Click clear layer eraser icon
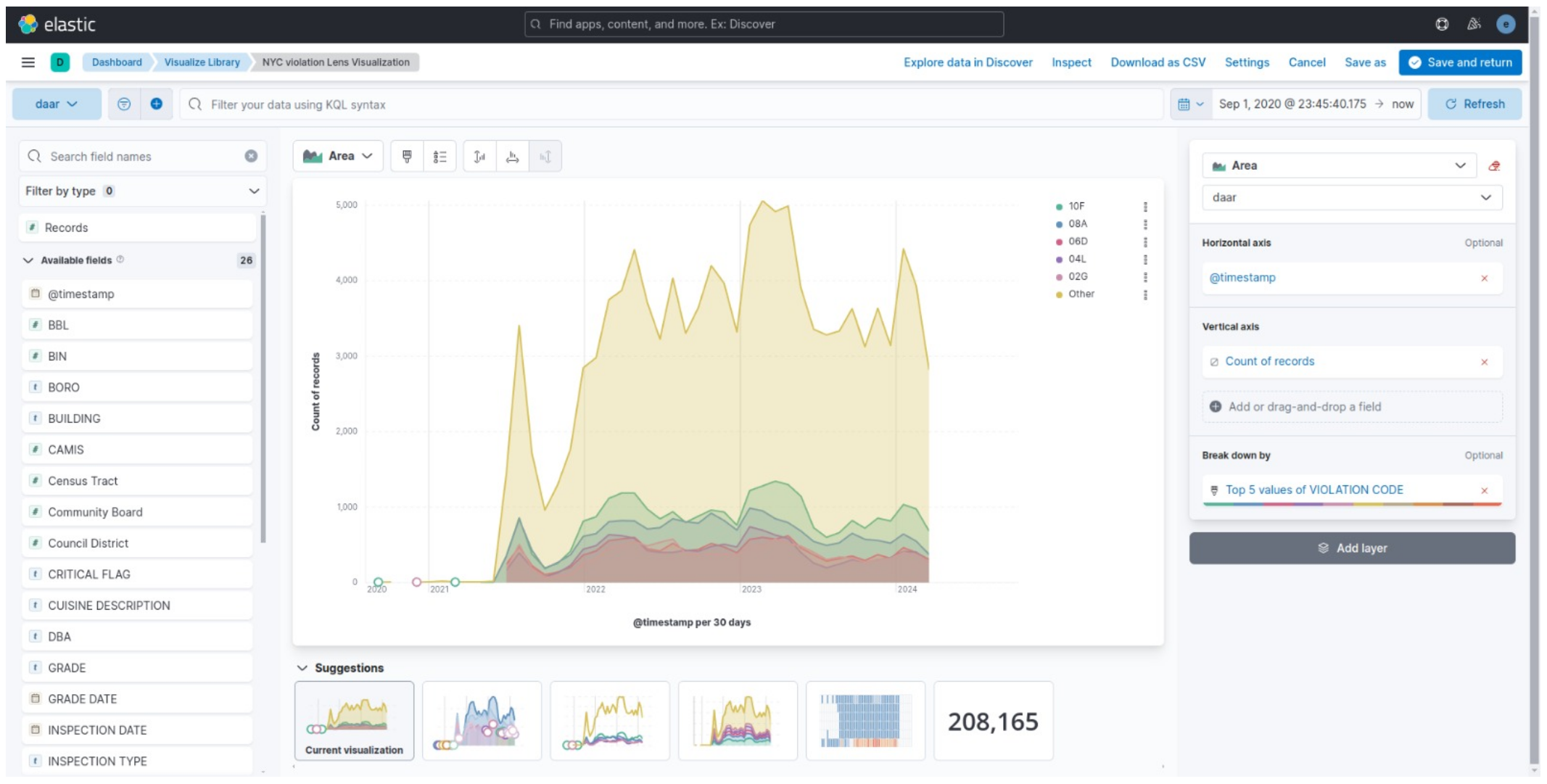Viewport: 1547px width, 784px height. coord(1493,165)
